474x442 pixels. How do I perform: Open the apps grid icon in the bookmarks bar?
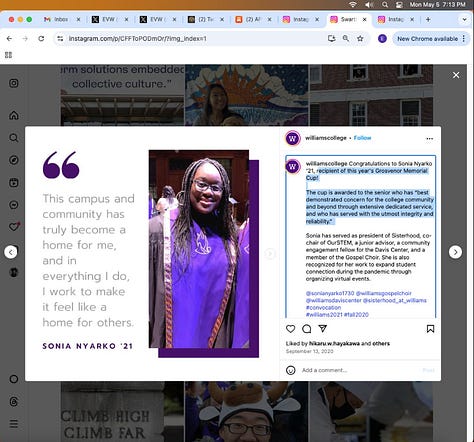click(x=9, y=55)
